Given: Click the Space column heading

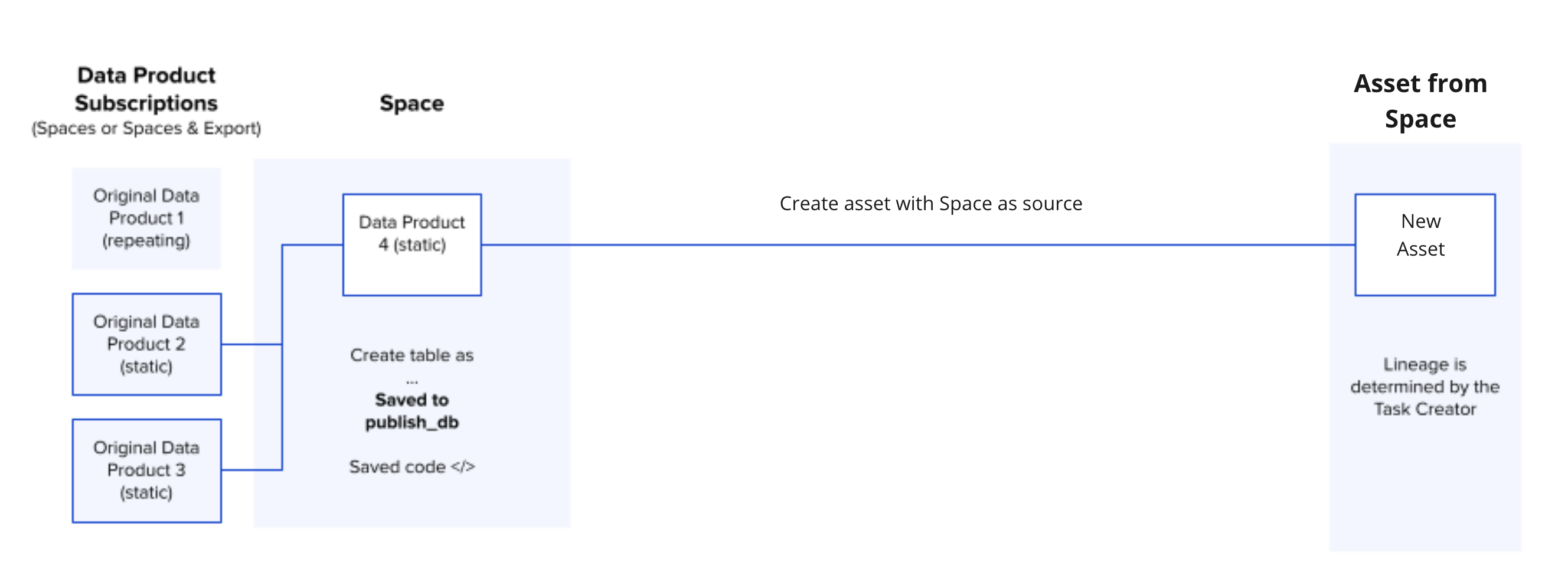Looking at the screenshot, I should tap(411, 103).
